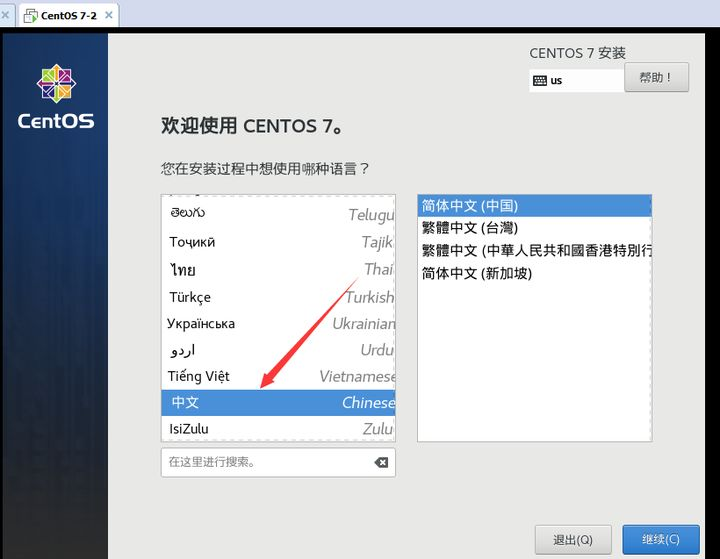Click the language search input field
720x559 pixels.
tap(278, 463)
